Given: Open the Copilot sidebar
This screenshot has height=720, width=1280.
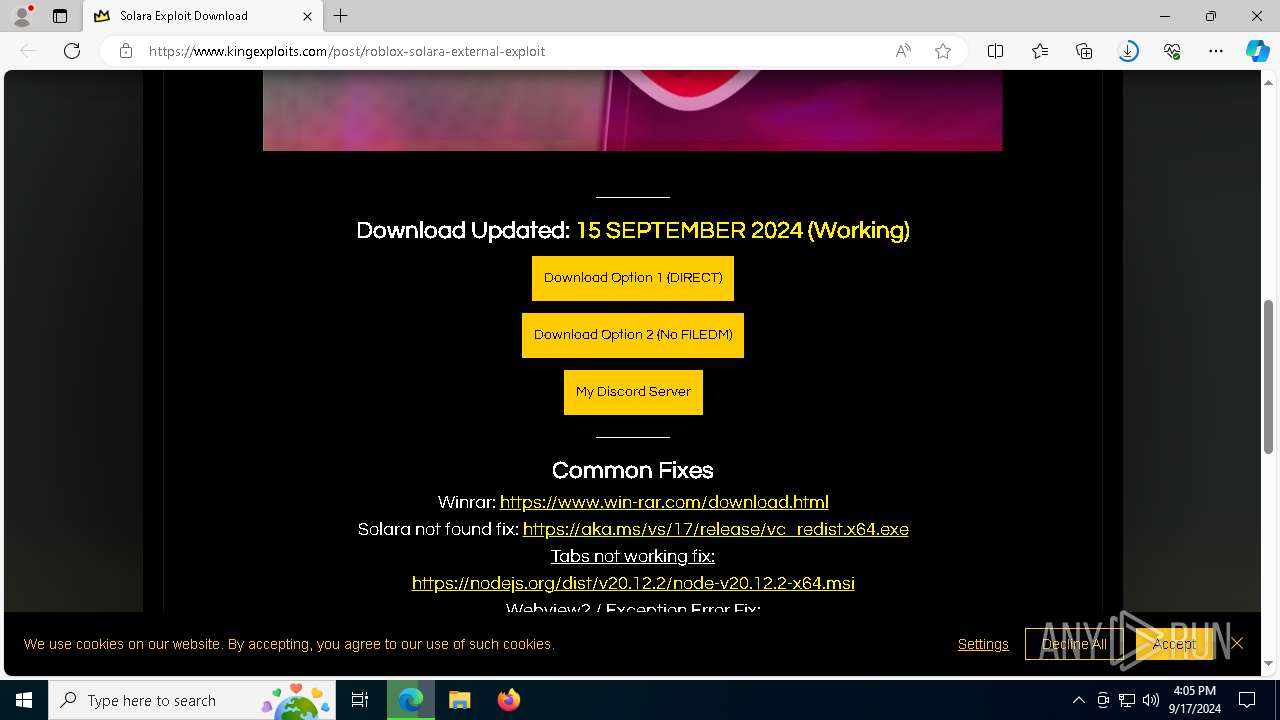Looking at the screenshot, I should click(1257, 51).
